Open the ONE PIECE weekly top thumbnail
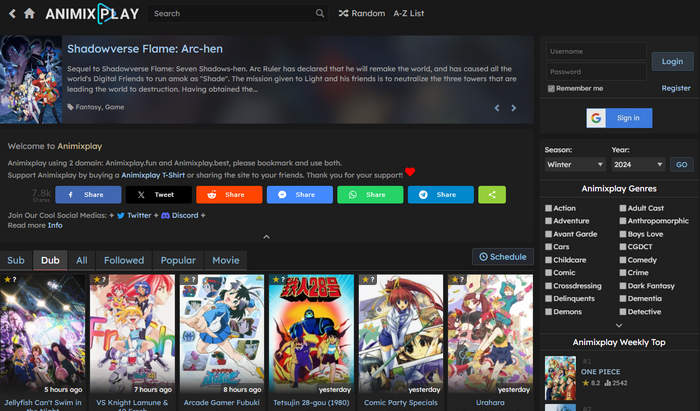 (560, 378)
